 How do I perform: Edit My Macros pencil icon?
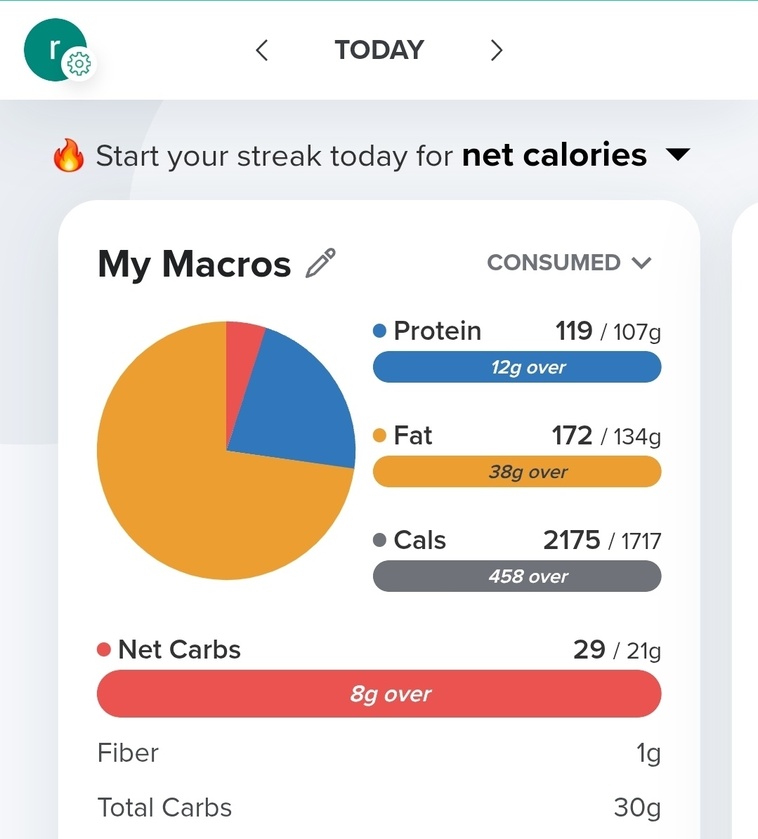point(320,263)
